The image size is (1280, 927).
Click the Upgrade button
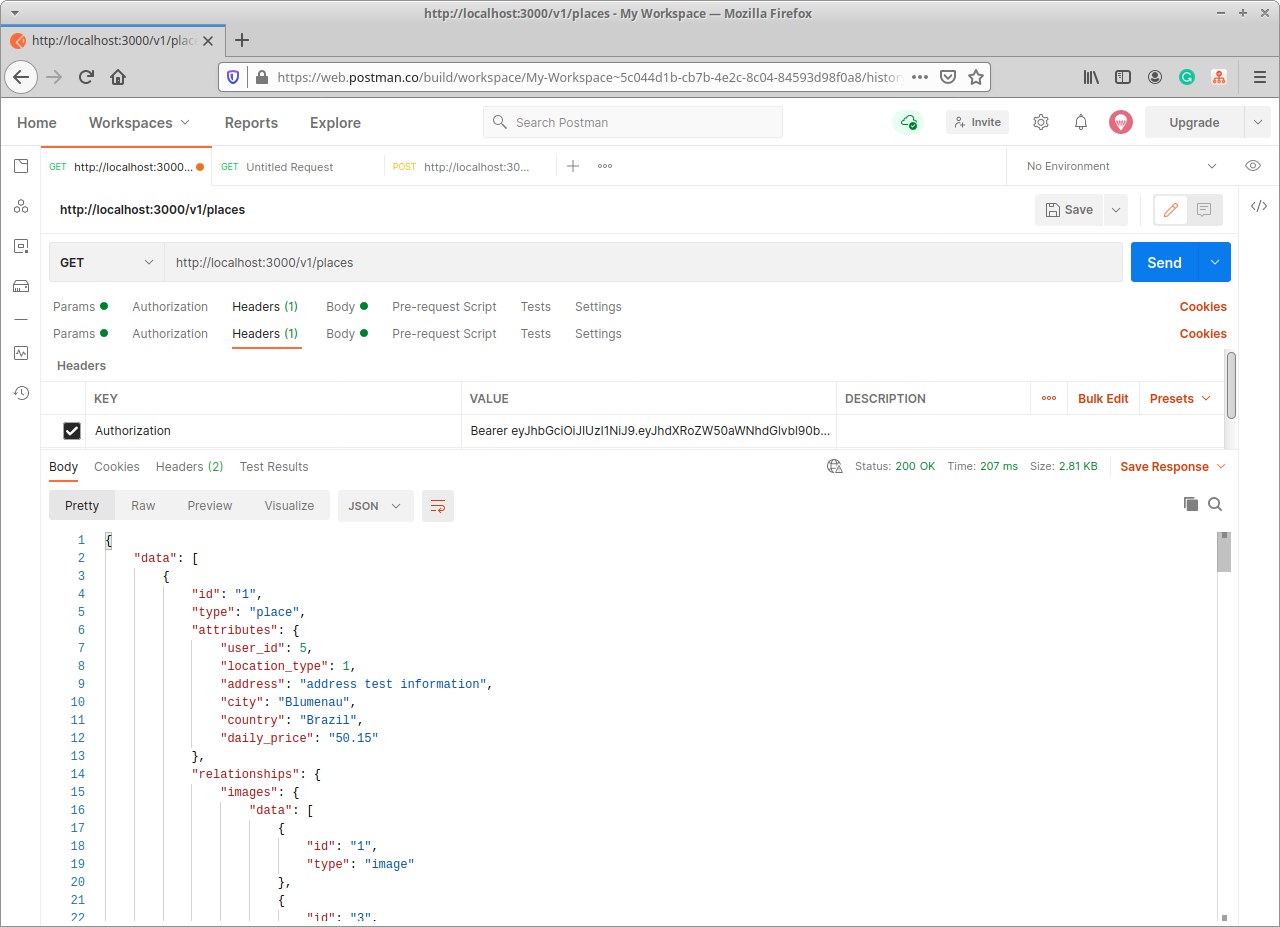click(x=1194, y=122)
